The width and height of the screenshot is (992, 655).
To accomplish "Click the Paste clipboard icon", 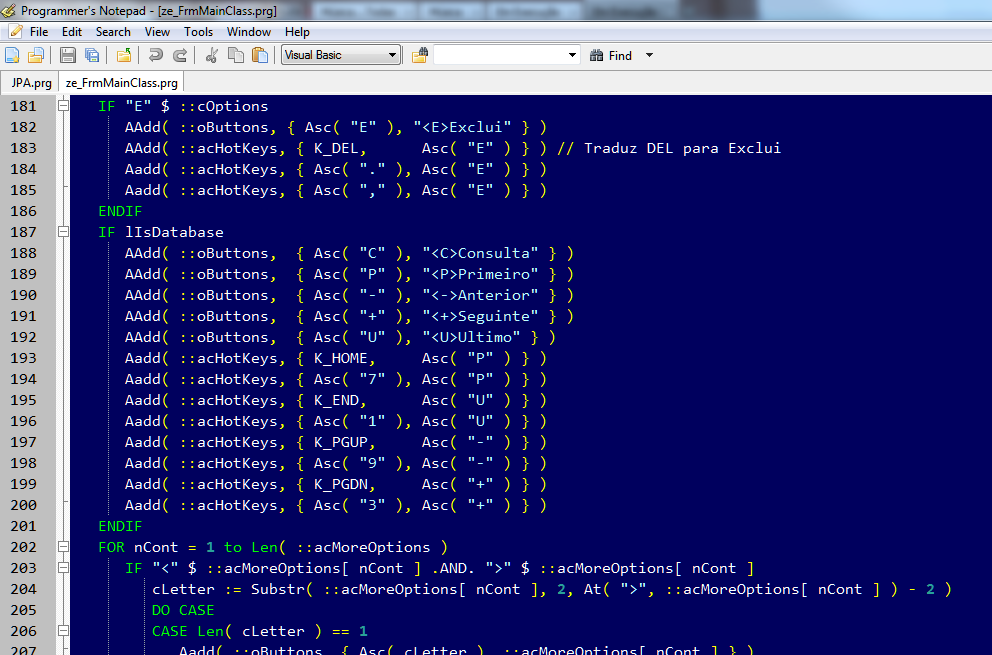I will 260,56.
